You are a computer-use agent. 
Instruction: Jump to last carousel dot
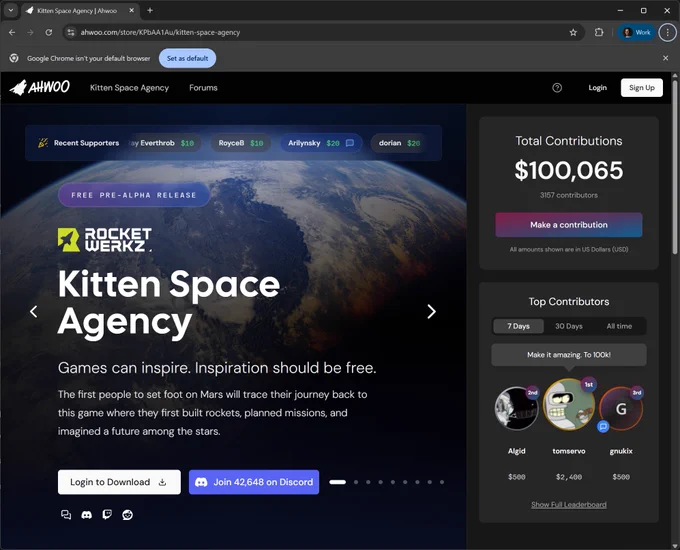441,482
